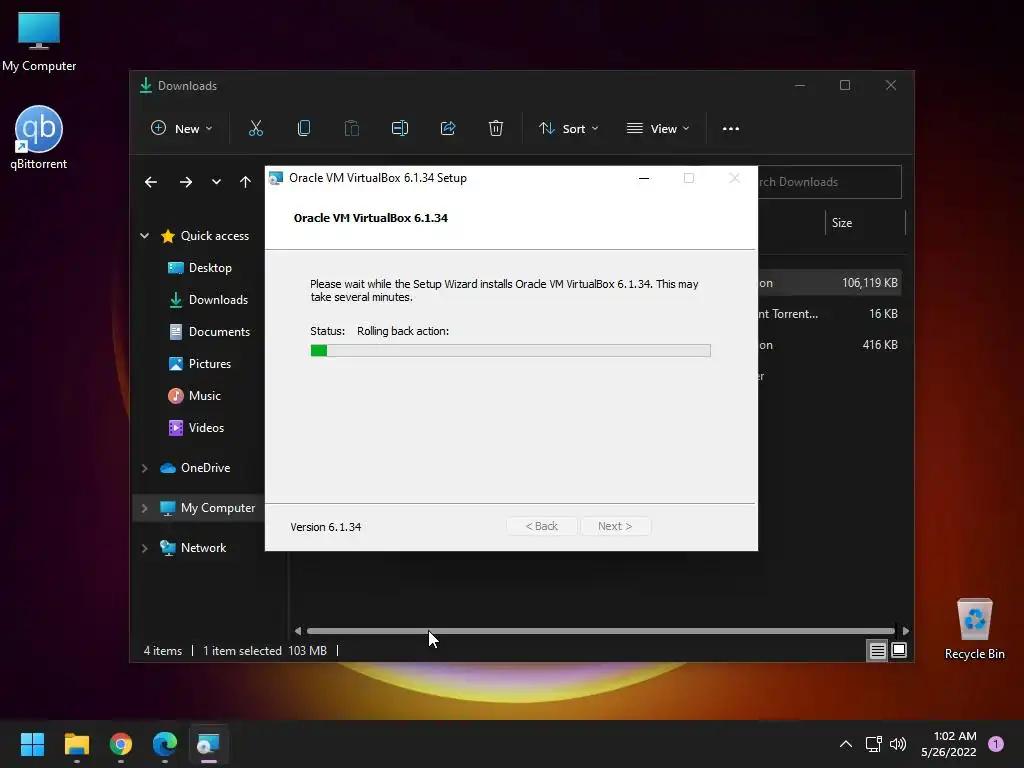
Task: Click the scroll left arrow of file list
Action: [298, 631]
